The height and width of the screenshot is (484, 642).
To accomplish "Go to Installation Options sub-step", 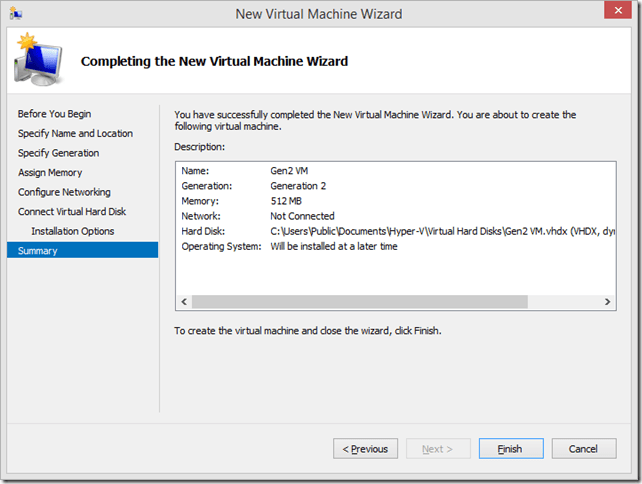I will 72,231.
